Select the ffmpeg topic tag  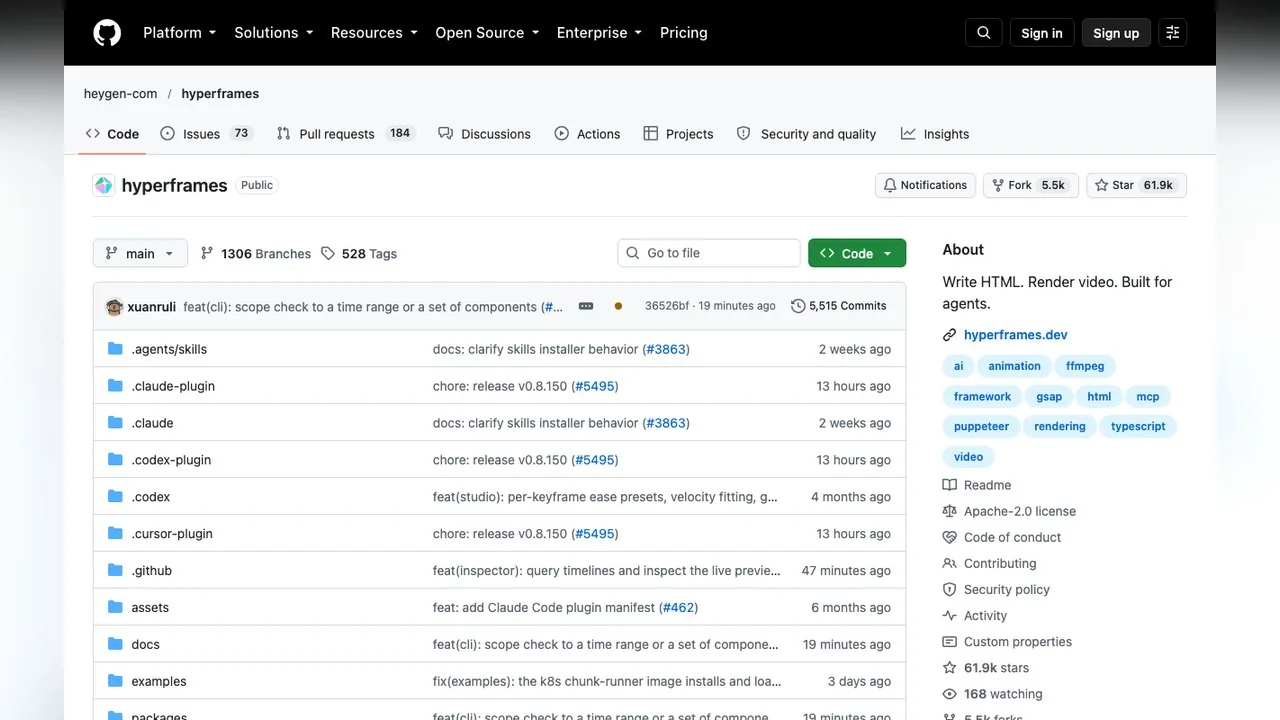point(1085,366)
